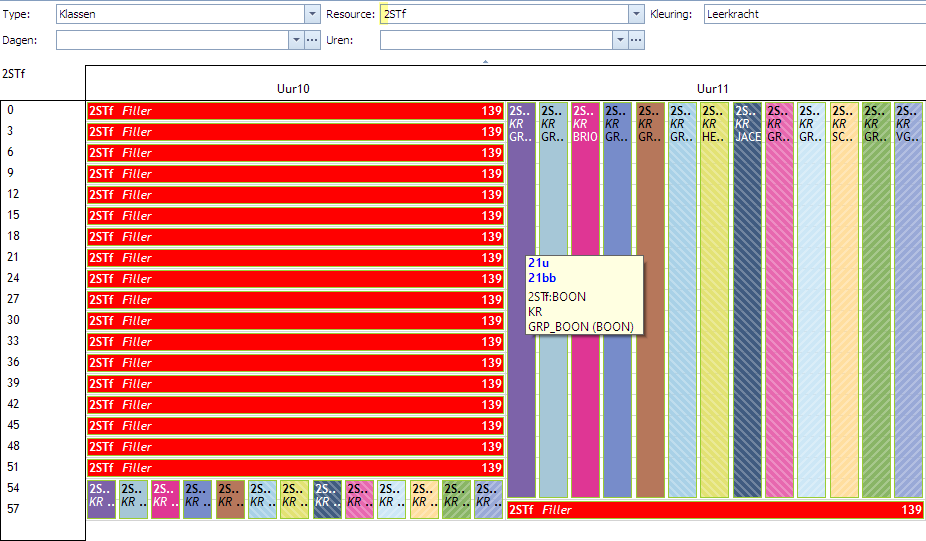Select the dark navy JACE column in Uur11
This screenshot has height=541, width=926.
747,300
